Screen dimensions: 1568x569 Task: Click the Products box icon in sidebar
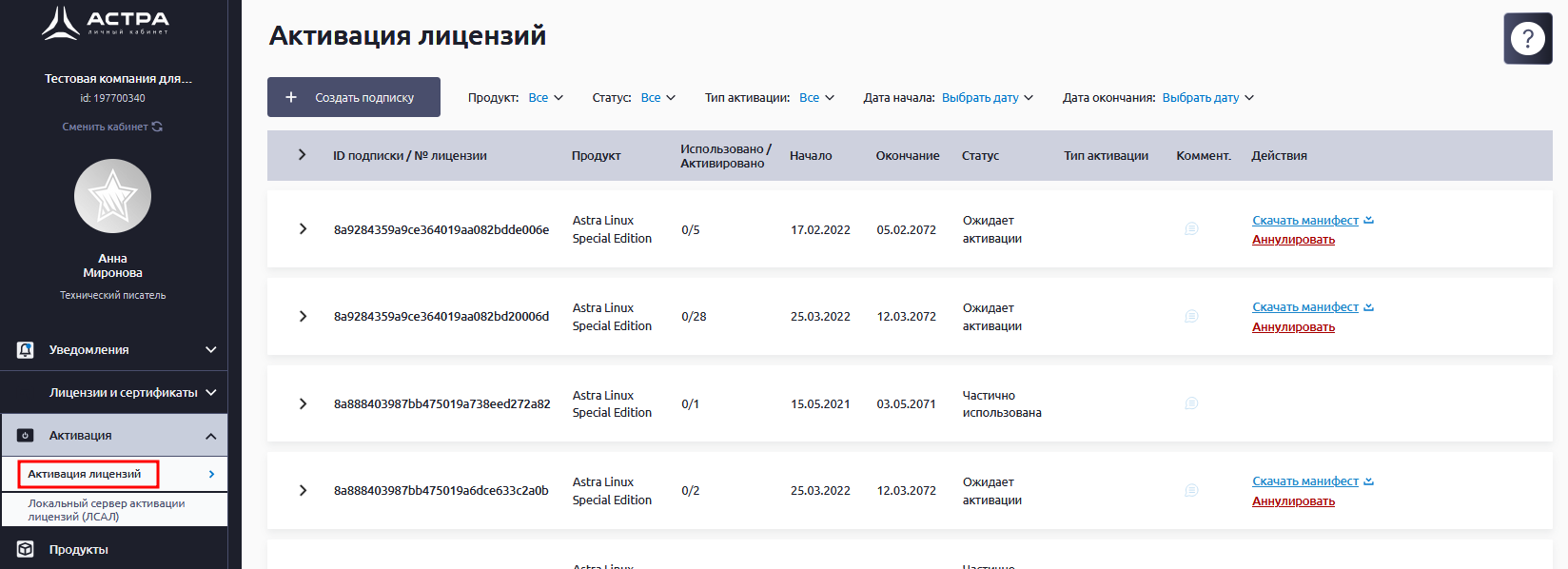(x=26, y=549)
